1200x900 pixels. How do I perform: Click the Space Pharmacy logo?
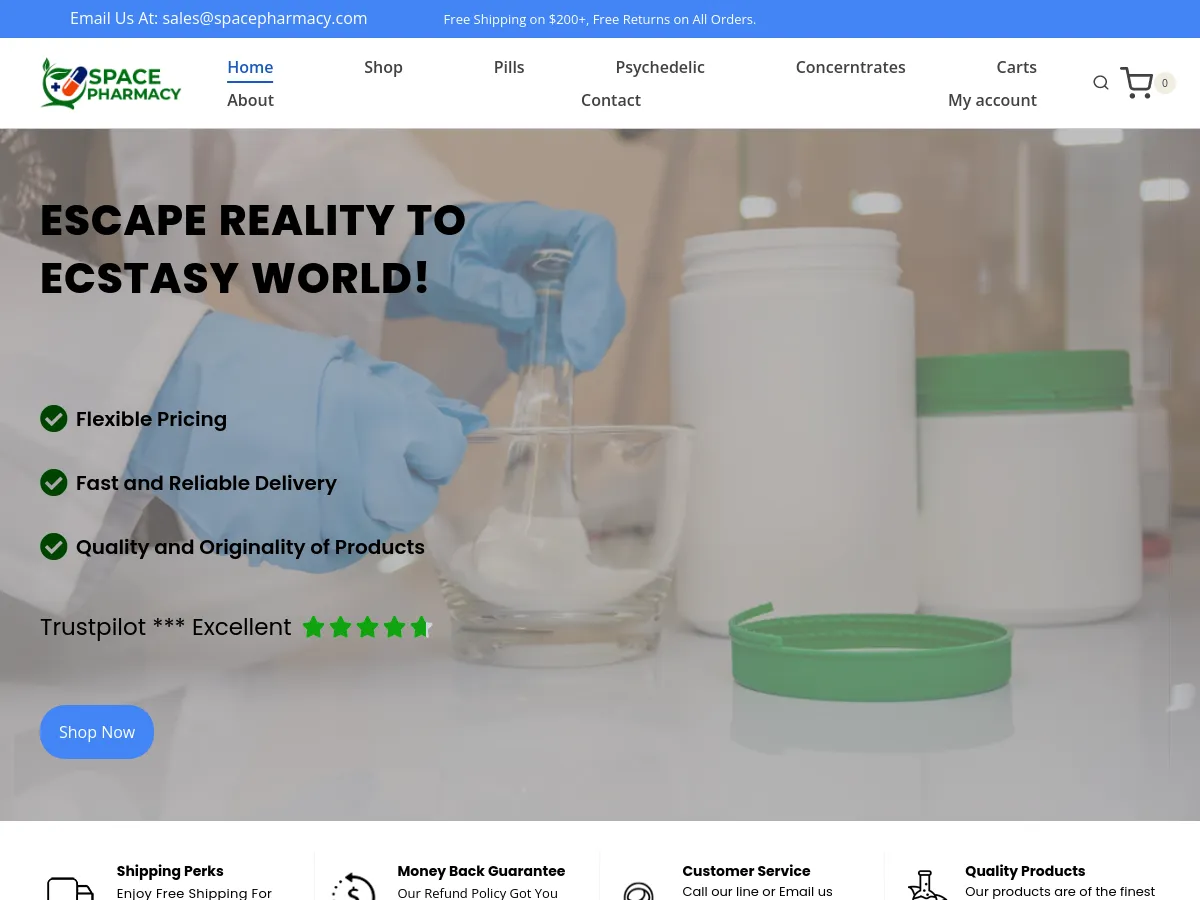point(110,83)
